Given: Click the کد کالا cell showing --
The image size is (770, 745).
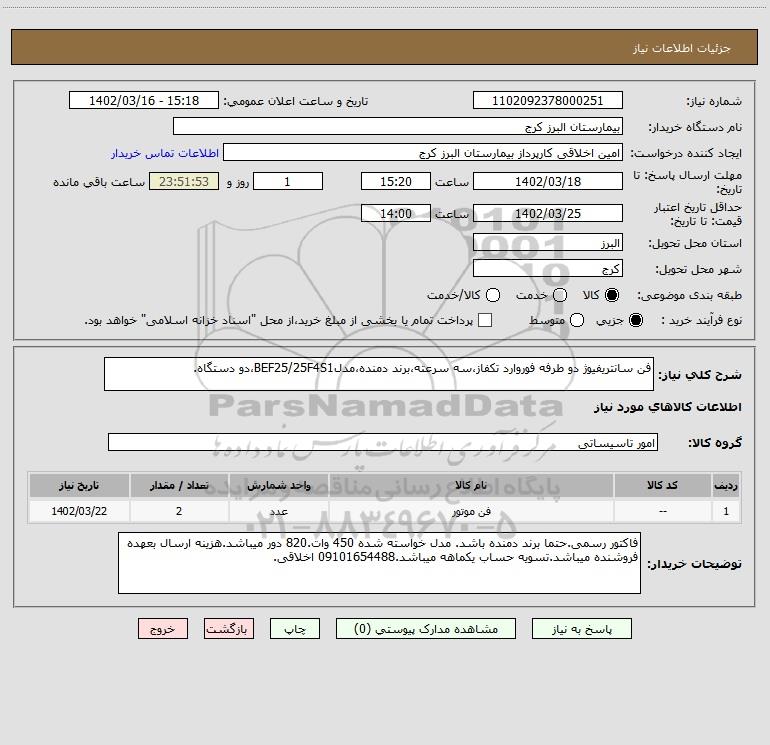Looking at the screenshot, I should (x=662, y=511).
